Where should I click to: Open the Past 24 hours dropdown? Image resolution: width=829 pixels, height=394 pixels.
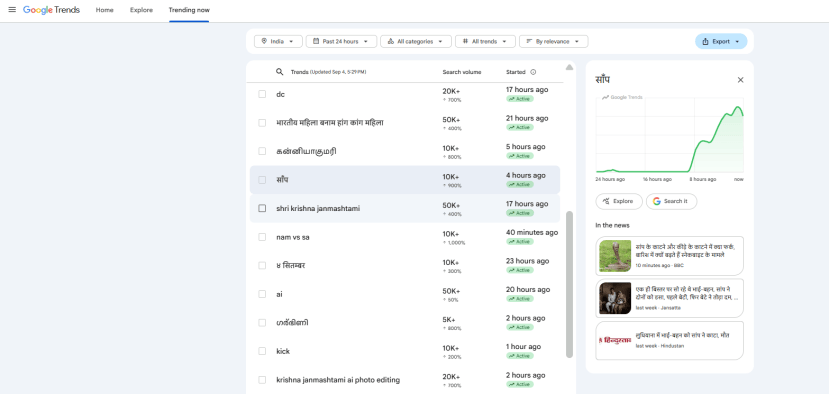341,41
